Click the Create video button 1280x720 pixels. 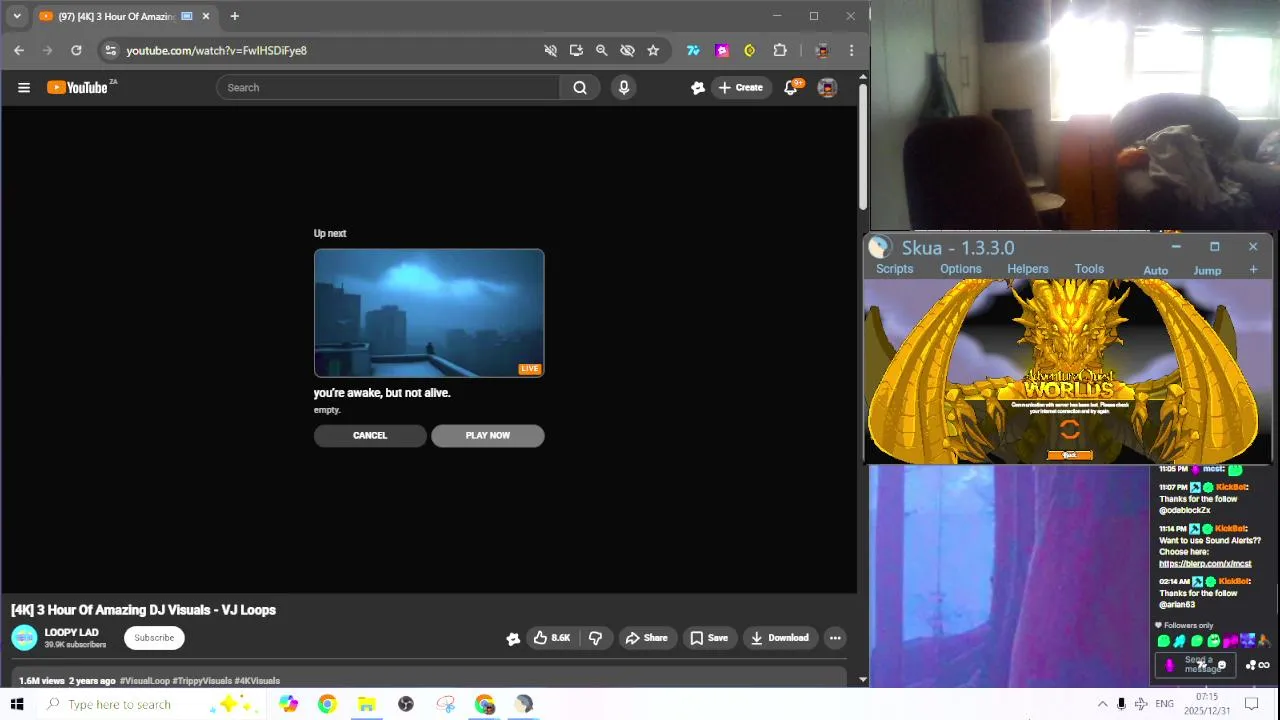click(740, 87)
